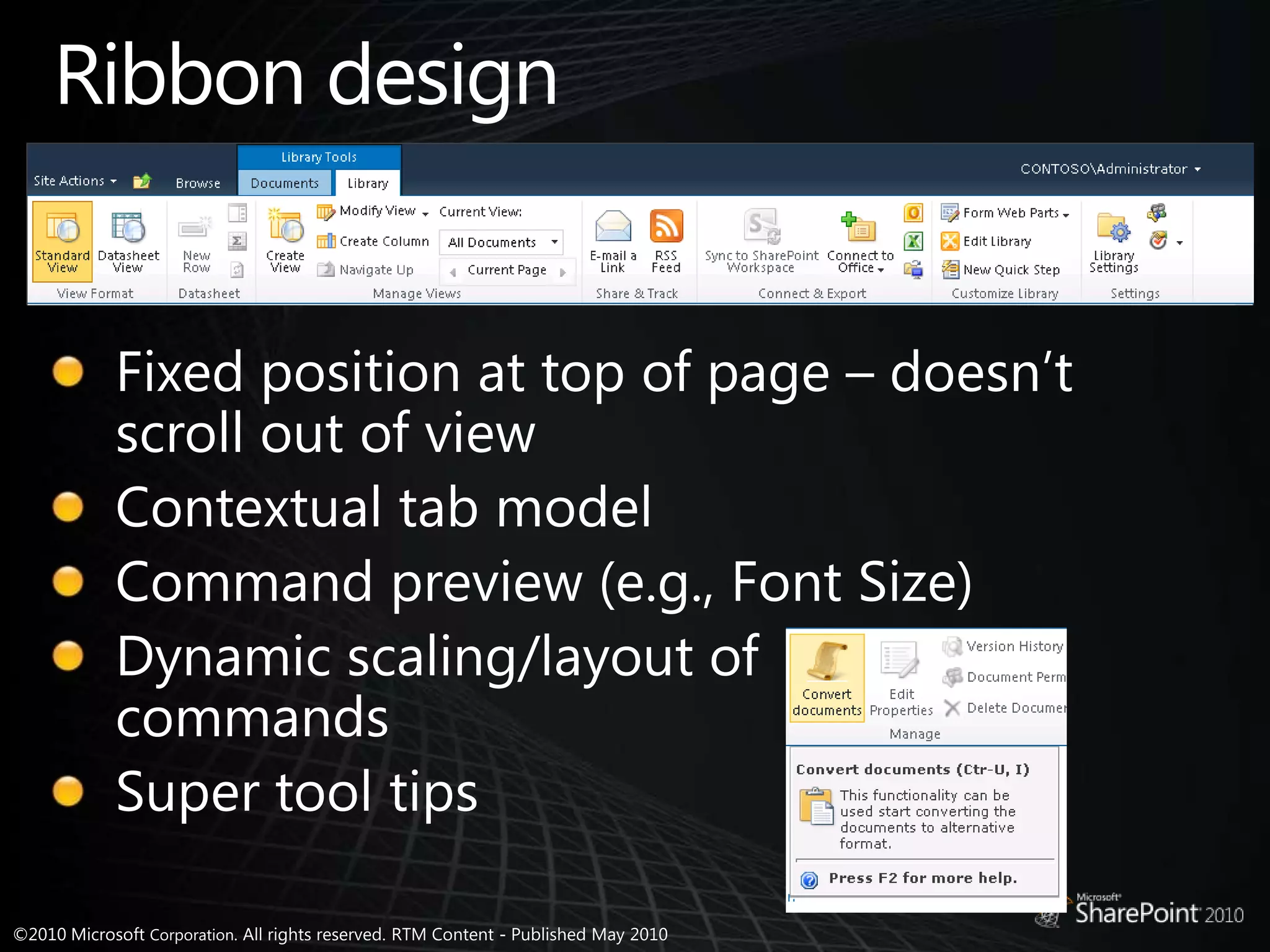Switch to the Documents tab
The image size is (1270, 952).
[285, 183]
